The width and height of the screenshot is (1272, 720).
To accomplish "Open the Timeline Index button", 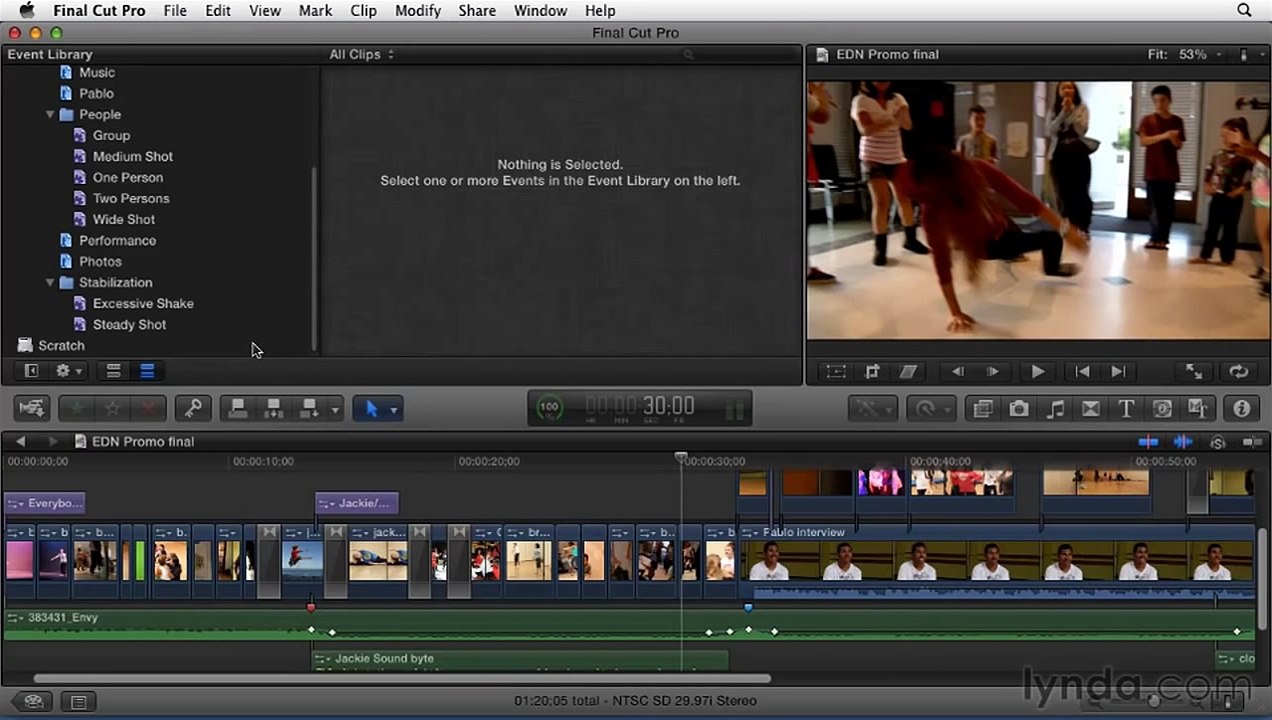I will pos(79,702).
